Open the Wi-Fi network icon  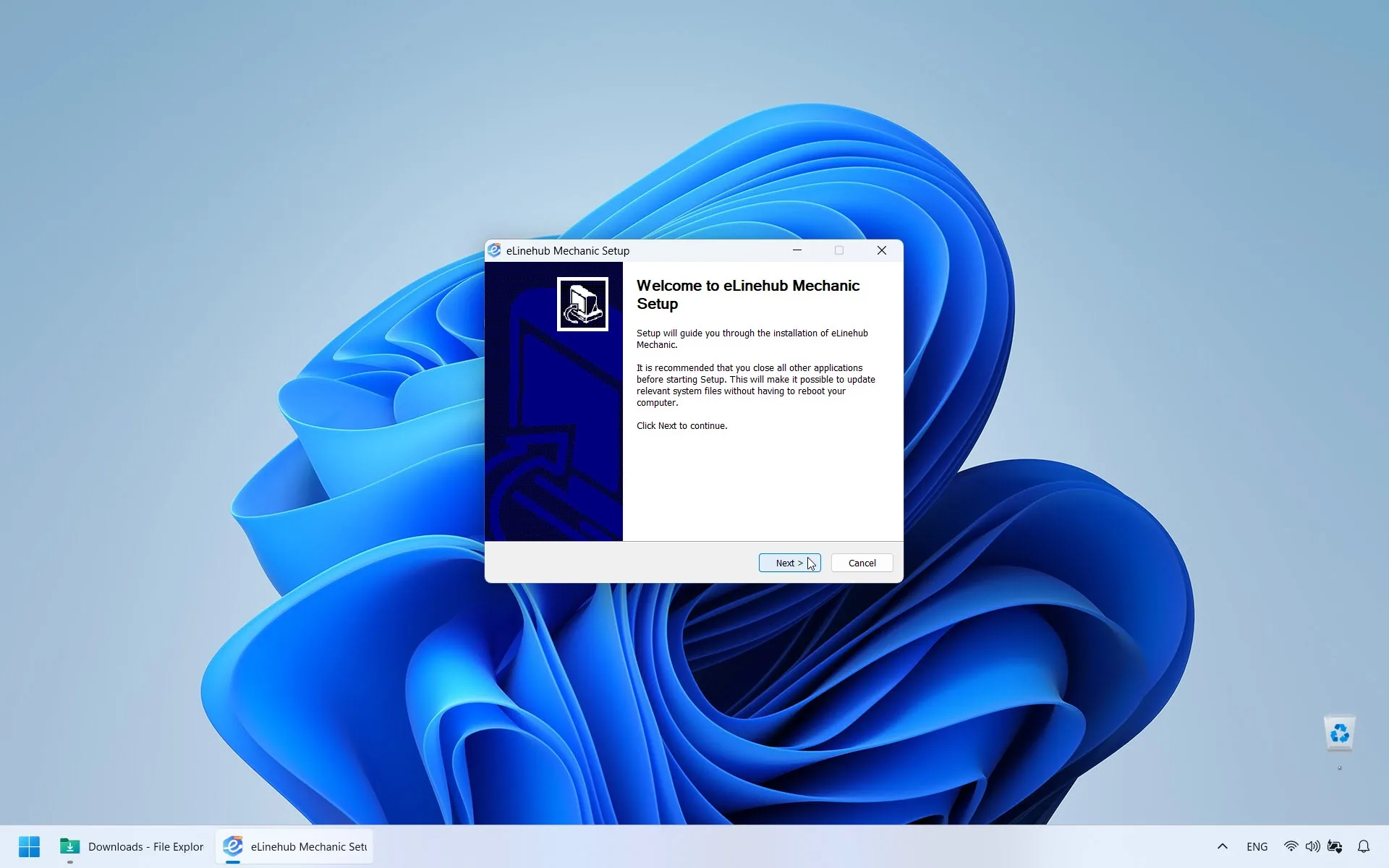tap(1291, 846)
